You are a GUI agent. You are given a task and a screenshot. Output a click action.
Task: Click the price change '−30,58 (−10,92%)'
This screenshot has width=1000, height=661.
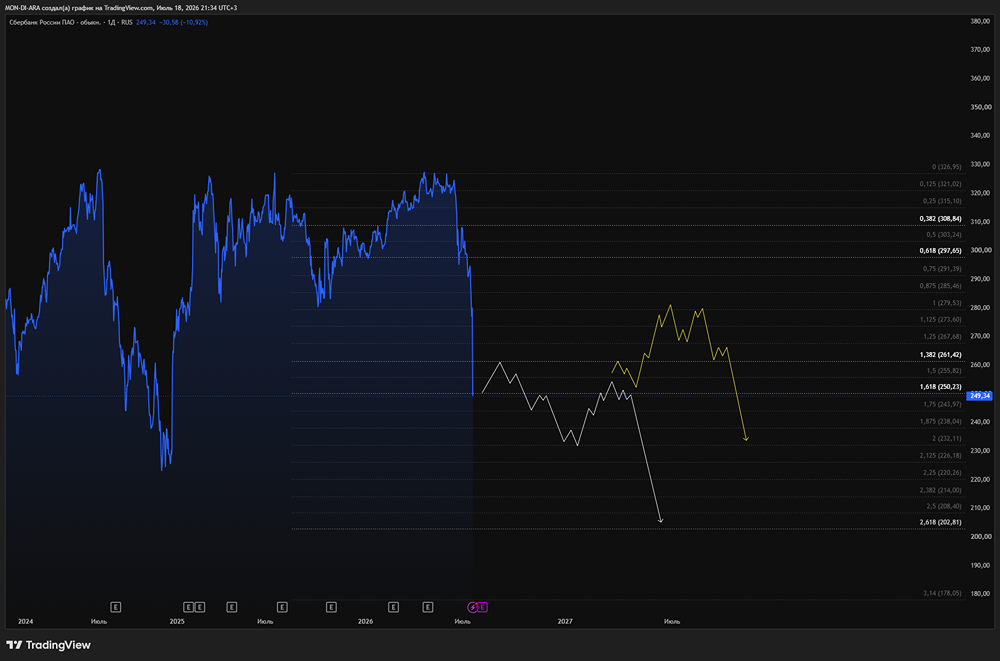tap(184, 22)
